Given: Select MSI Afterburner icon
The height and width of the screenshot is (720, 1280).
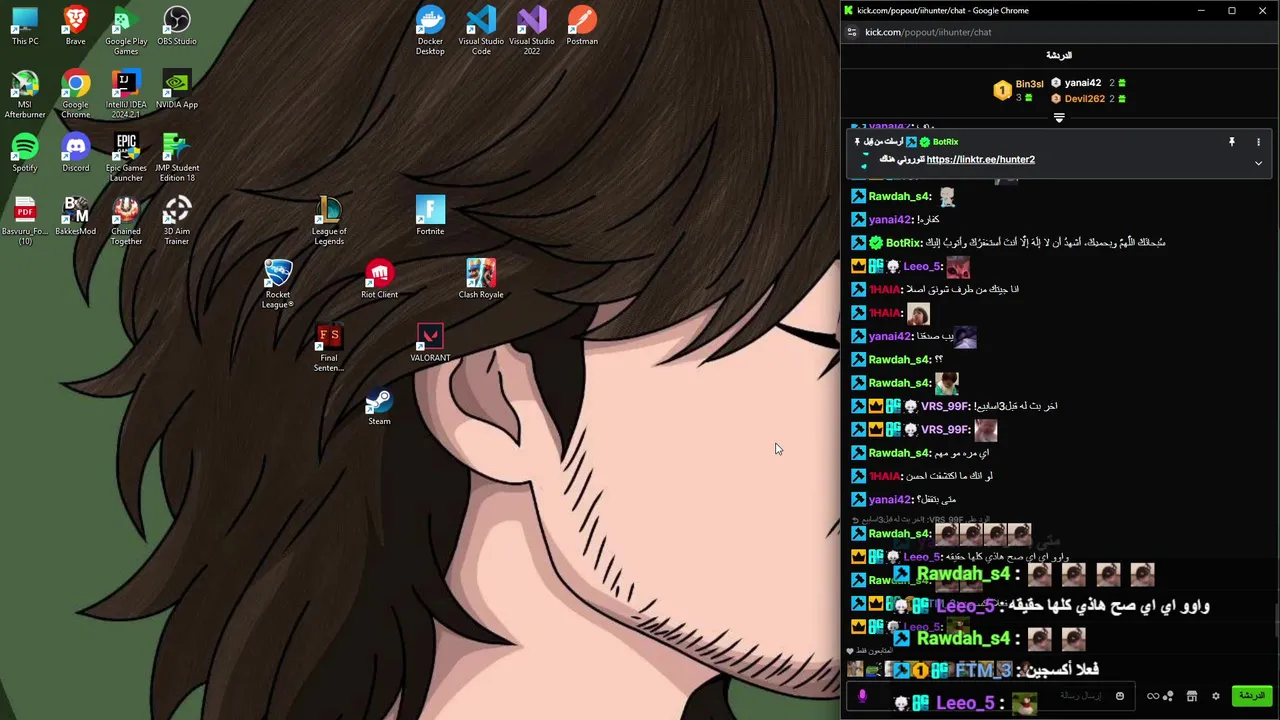Looking at the screenshot, I should point(25,94).
